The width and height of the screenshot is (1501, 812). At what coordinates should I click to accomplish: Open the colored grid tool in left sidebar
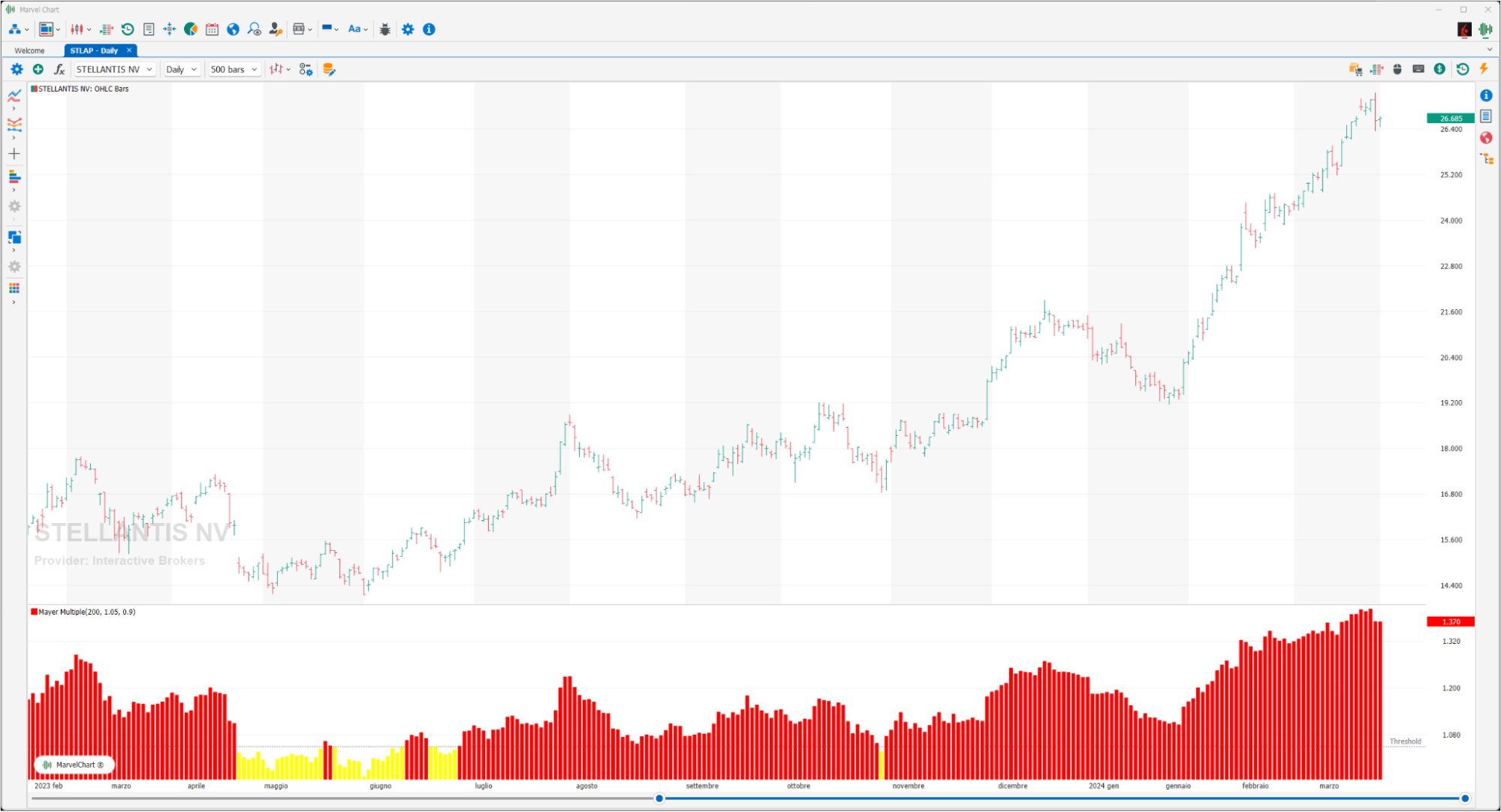point(14,288)
